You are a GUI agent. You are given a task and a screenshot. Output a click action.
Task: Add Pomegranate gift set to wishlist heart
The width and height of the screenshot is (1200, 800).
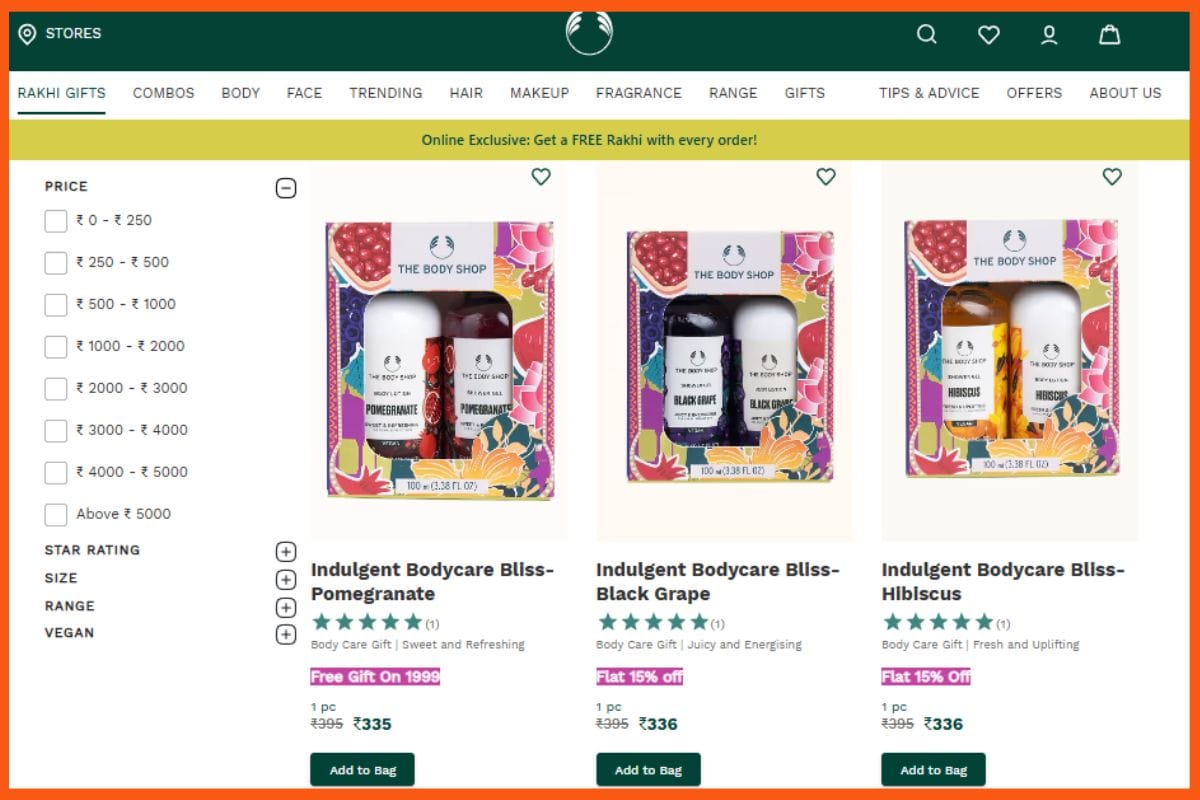point(541,176)
